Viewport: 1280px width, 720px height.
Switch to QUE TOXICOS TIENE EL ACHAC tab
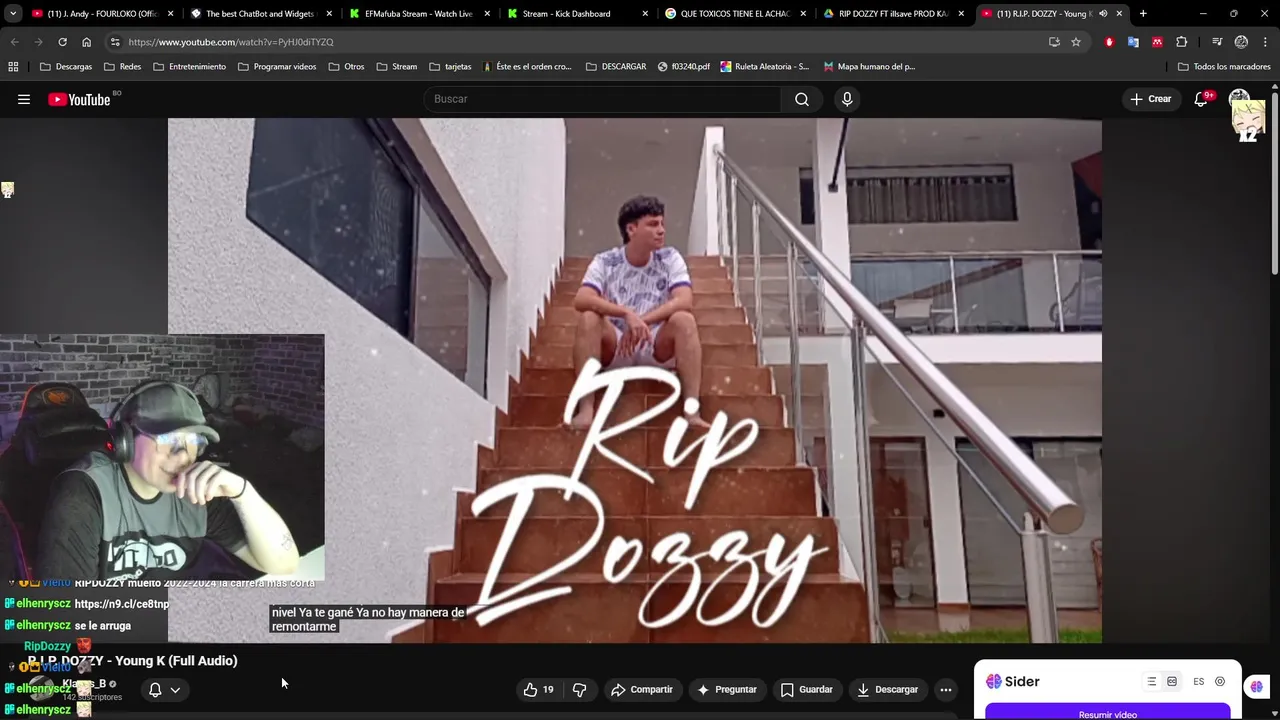tap(735, 14)
